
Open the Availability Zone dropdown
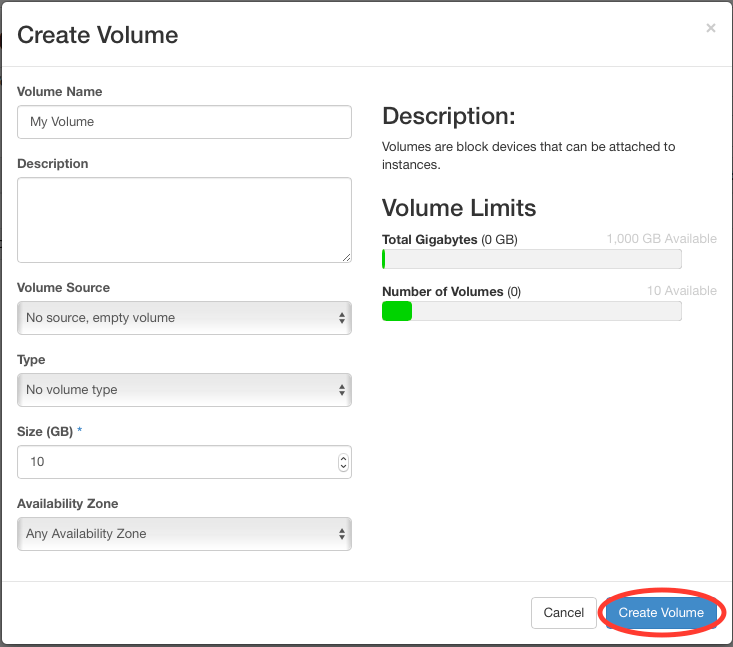pos(184,534)
